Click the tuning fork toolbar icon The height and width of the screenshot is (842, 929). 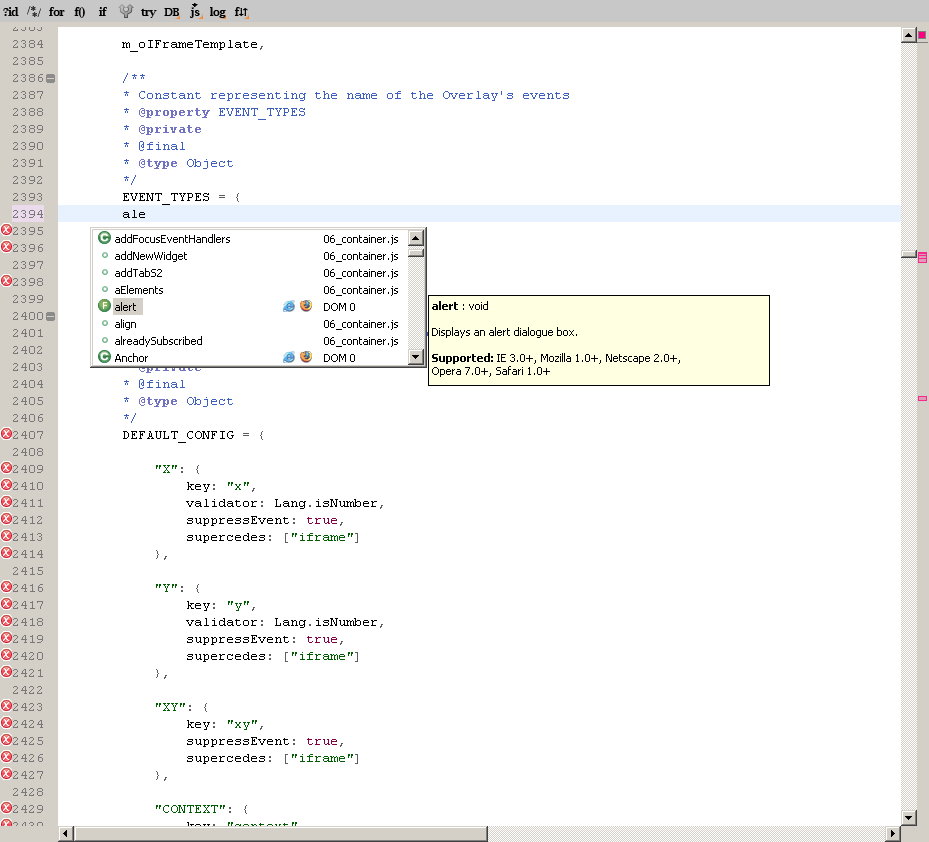pos(126,12)
